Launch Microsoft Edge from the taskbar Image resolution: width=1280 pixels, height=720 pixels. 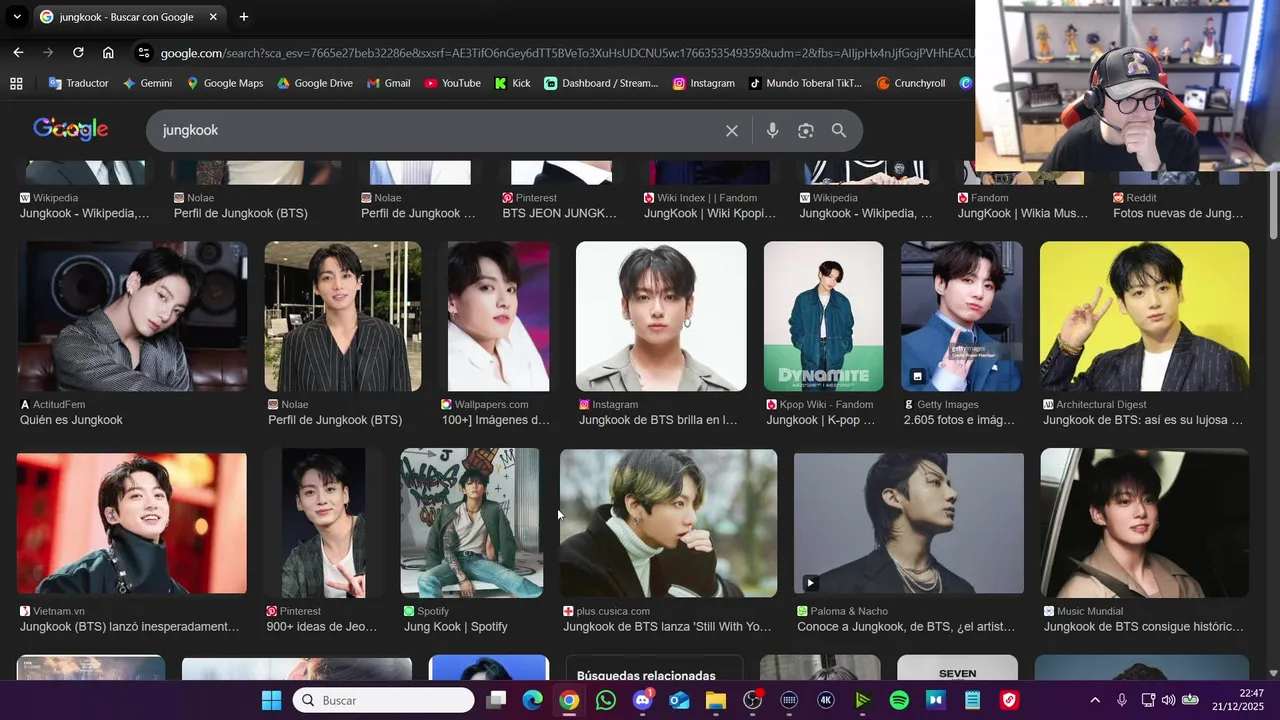[532, 700]
